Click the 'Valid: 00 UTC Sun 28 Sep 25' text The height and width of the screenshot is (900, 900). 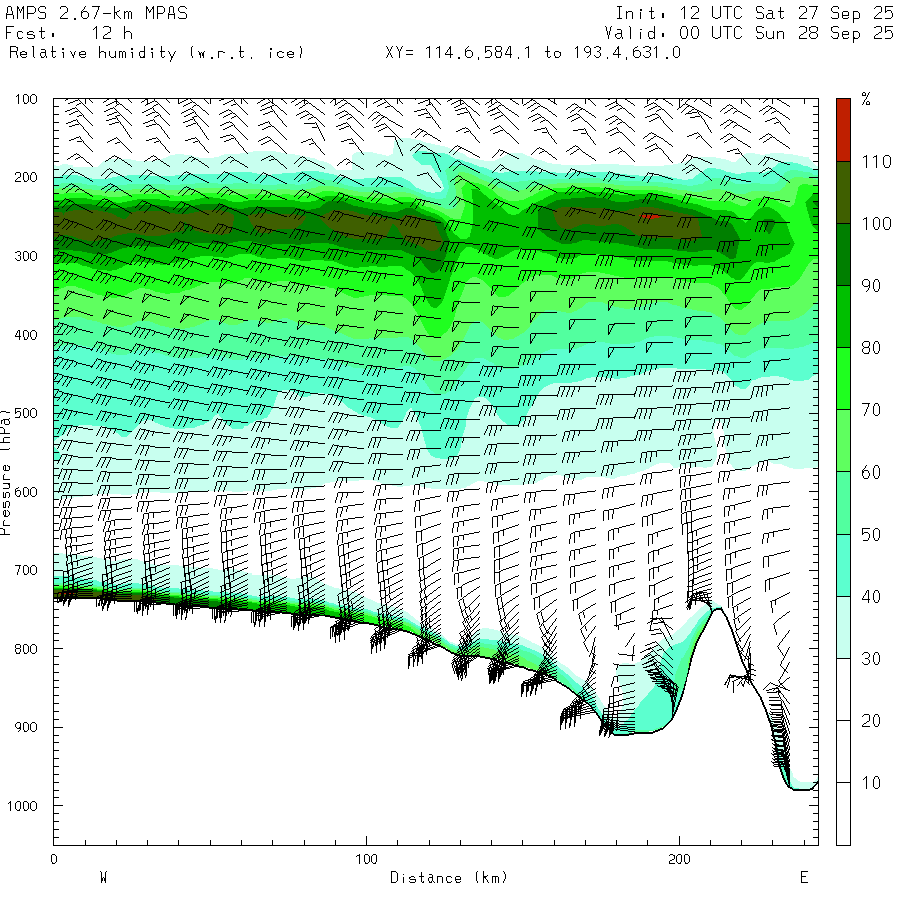coord(748,33)
